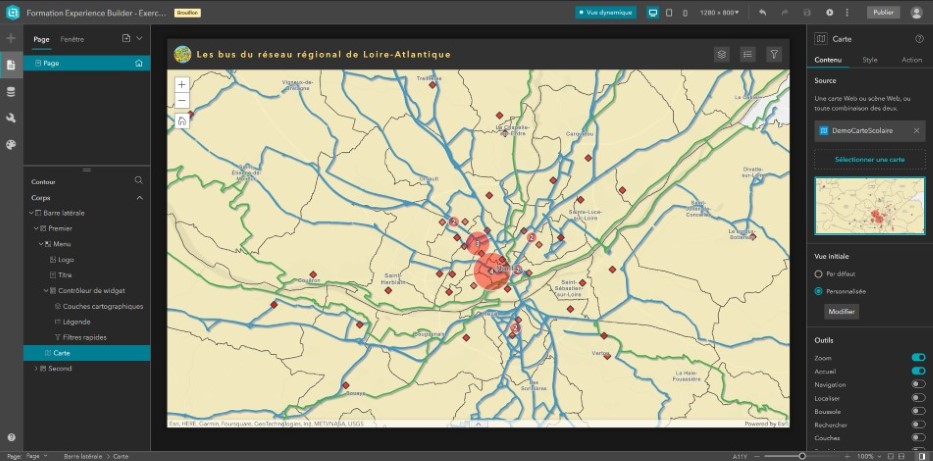
Task: Collapse the Barre latérale tree node
Action: coord(32,213)
